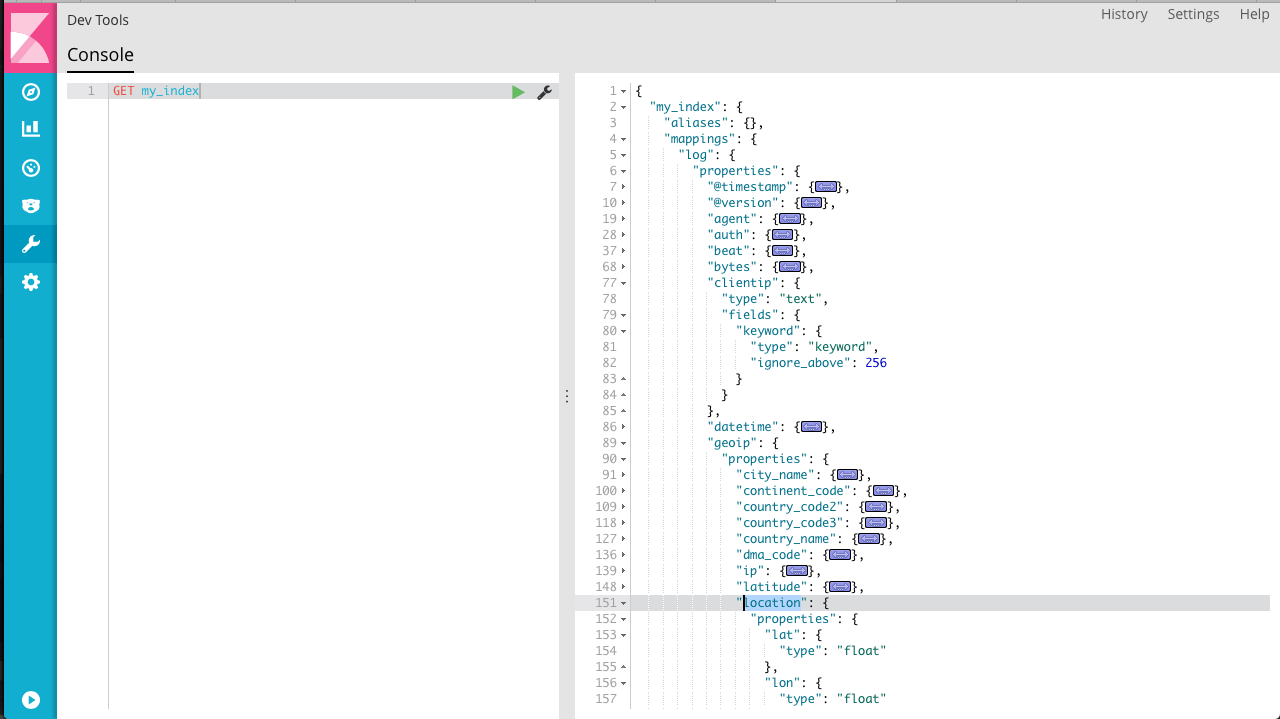Open Dashboard from the gauge sidebar icon
1280x719 pixels.
tap(31, 167)
